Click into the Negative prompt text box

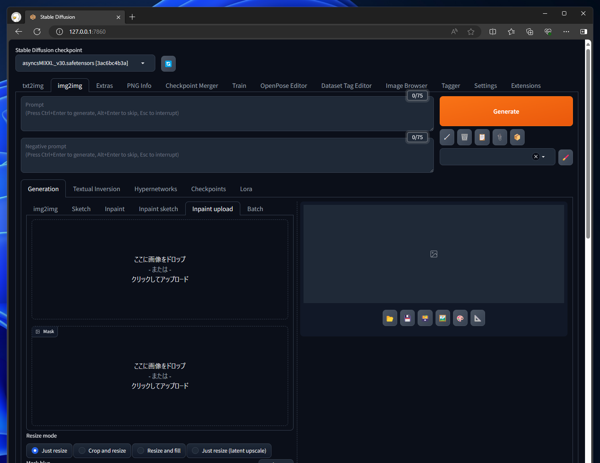[227, 155]
